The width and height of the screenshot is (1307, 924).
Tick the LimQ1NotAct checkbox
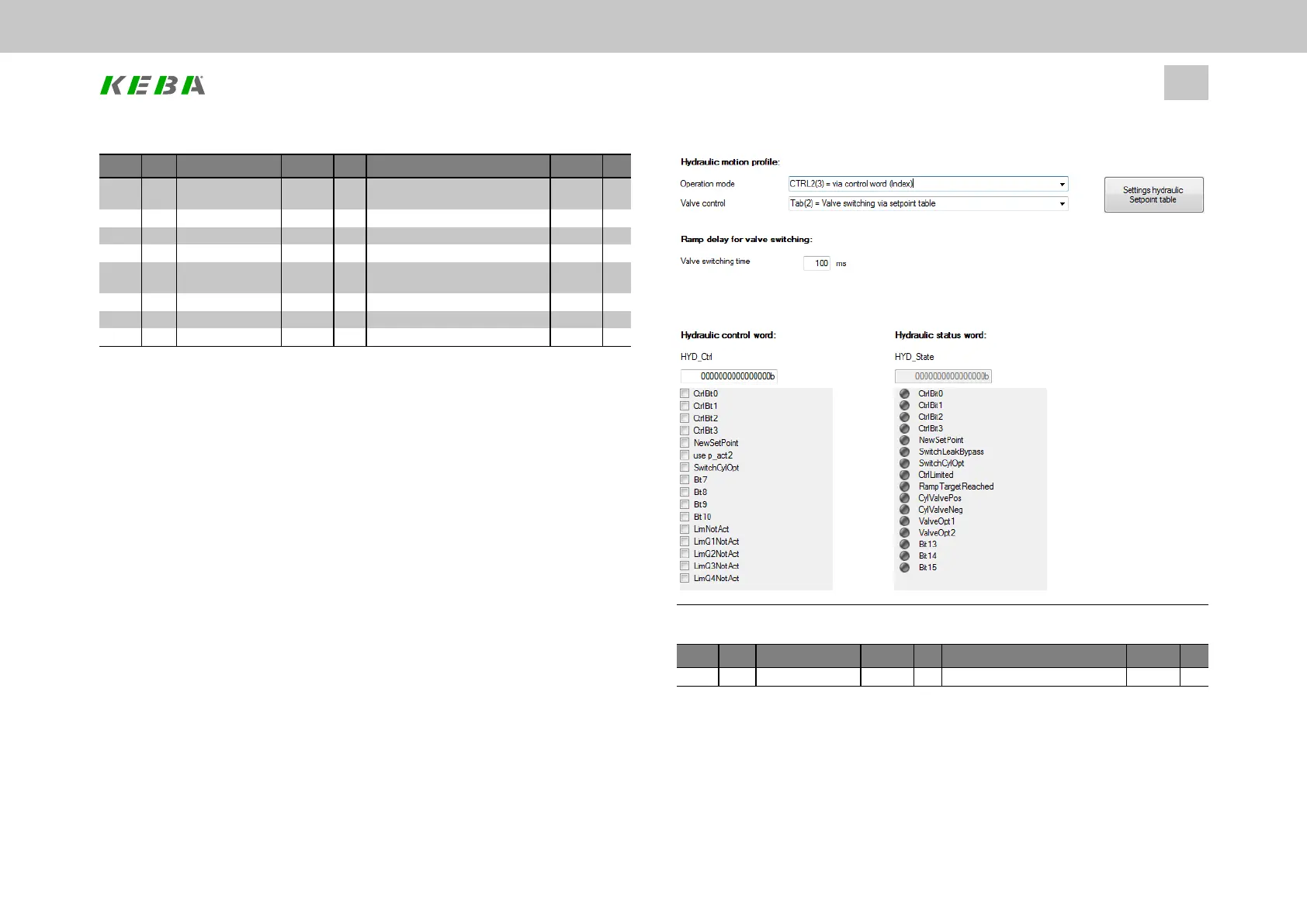coord(685,542)
